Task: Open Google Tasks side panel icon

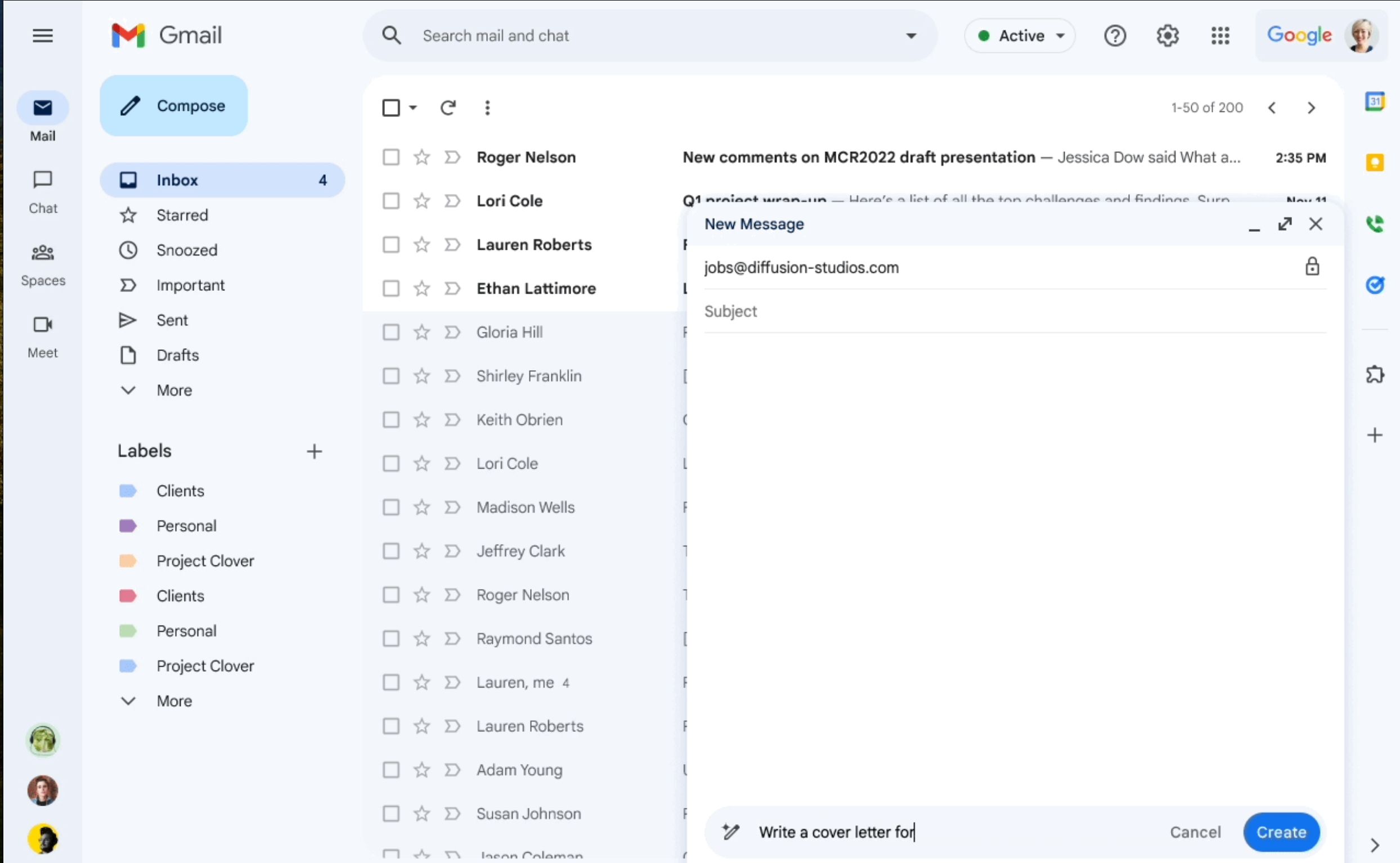Action: pos(1374,284)
